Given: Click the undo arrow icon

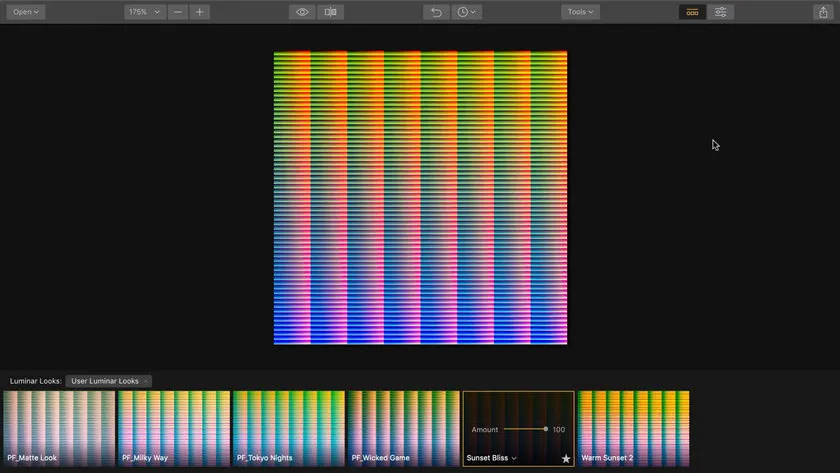Looking at the screenshot, I should pos(435,12).
